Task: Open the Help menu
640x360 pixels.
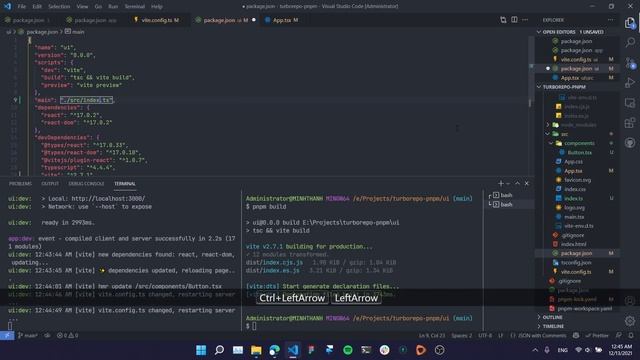Action: [157, 7]
